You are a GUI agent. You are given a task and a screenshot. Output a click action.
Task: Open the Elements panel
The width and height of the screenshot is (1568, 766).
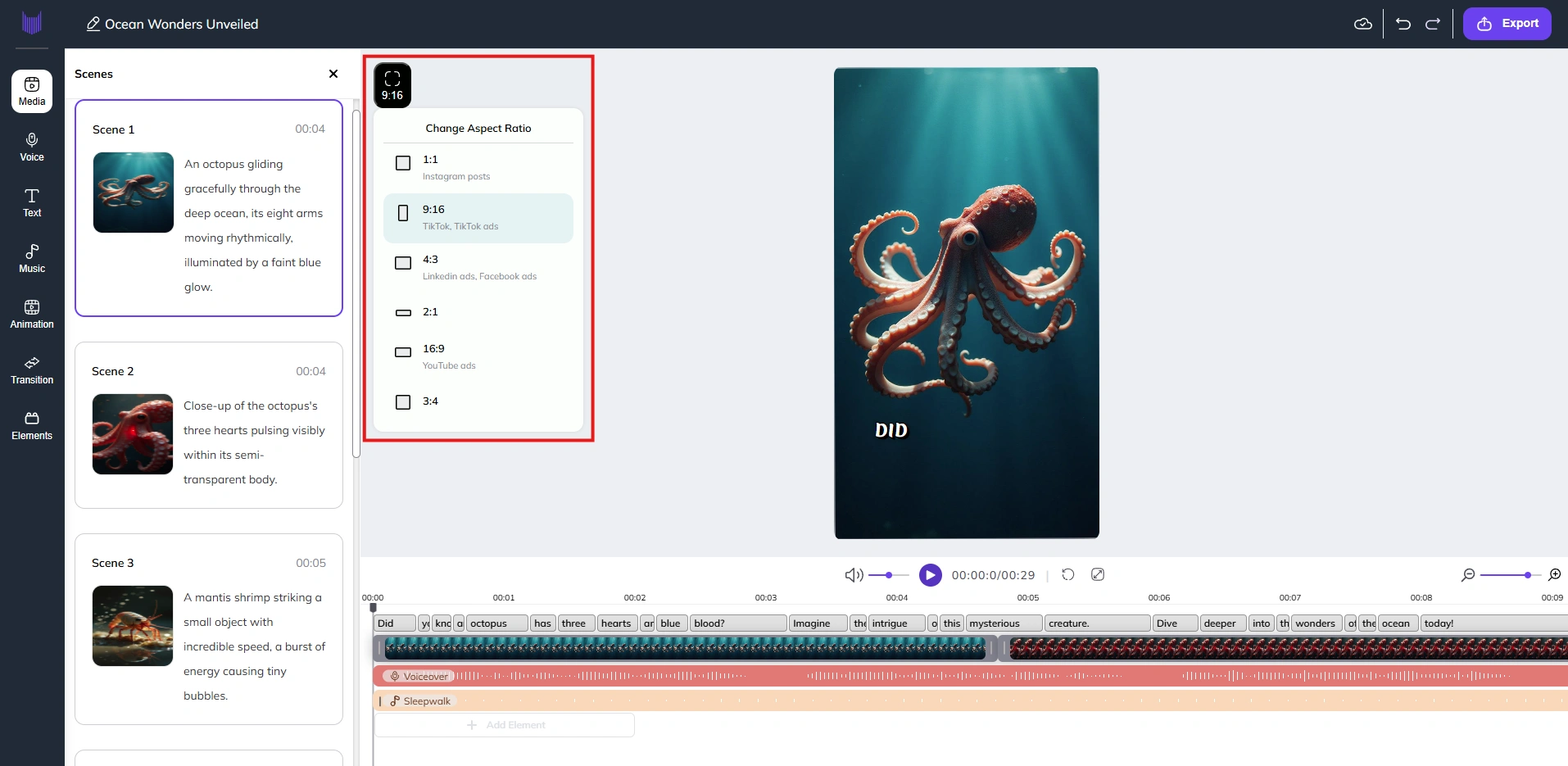tap(32, 426)
